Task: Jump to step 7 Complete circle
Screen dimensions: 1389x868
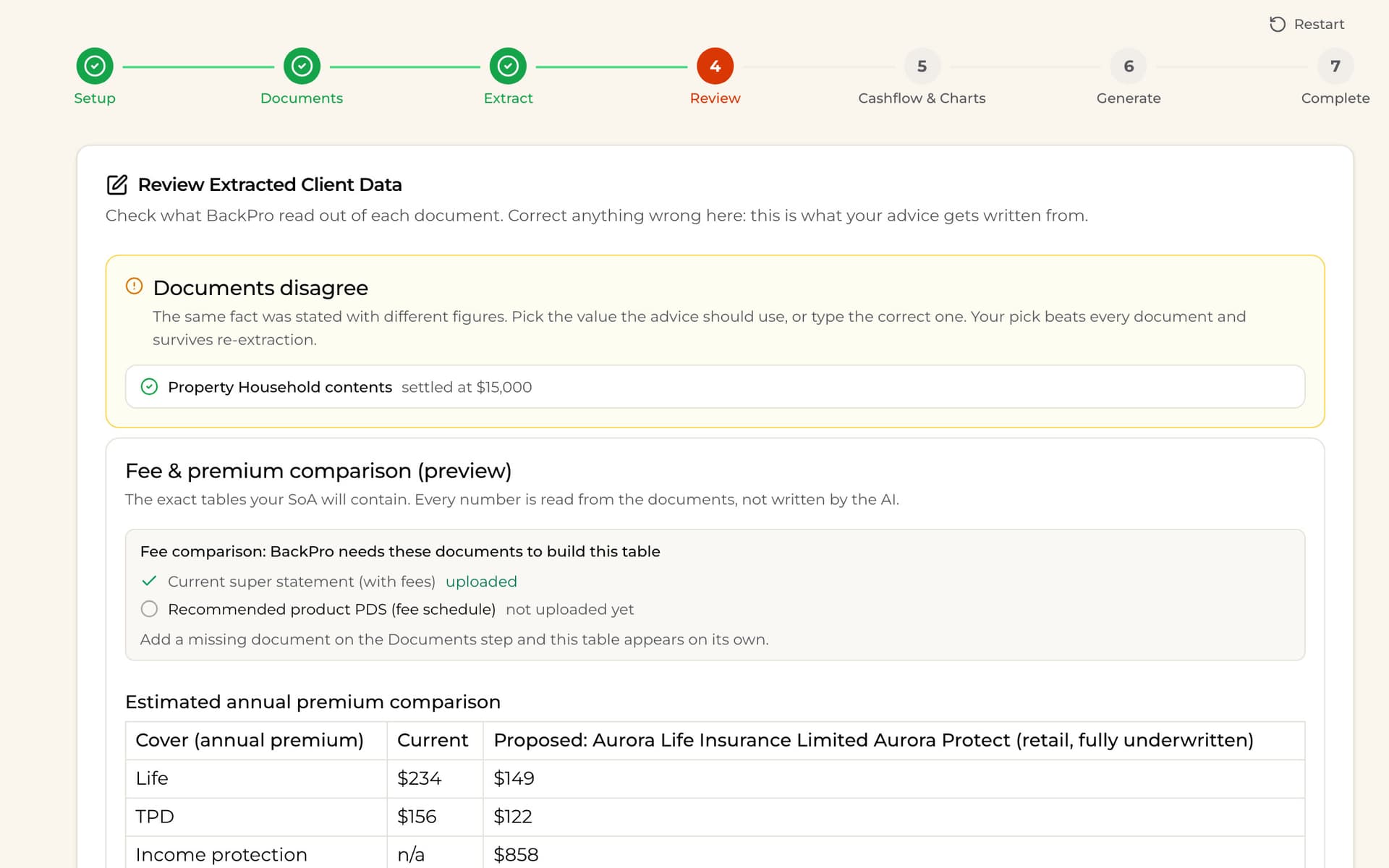Action: 1335,66
